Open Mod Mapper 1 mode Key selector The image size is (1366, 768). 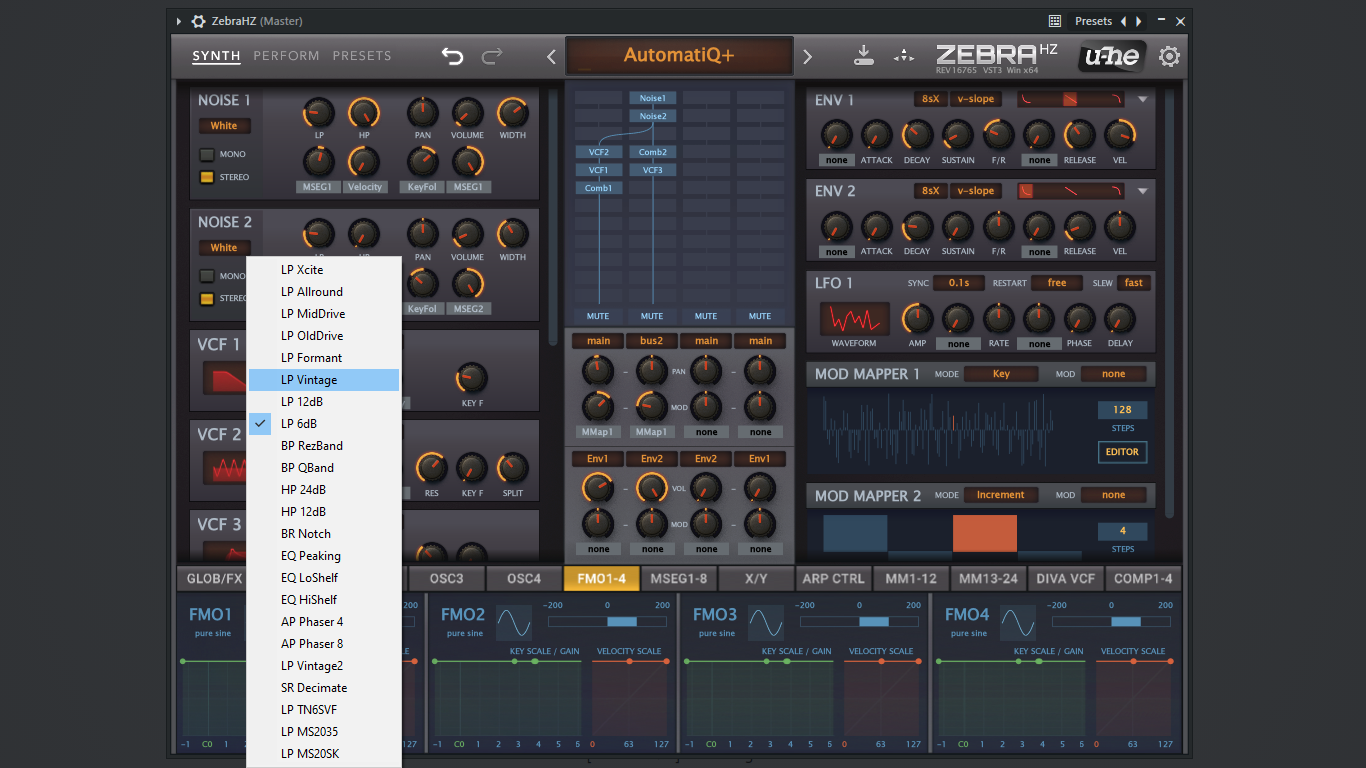point(1001,374)
